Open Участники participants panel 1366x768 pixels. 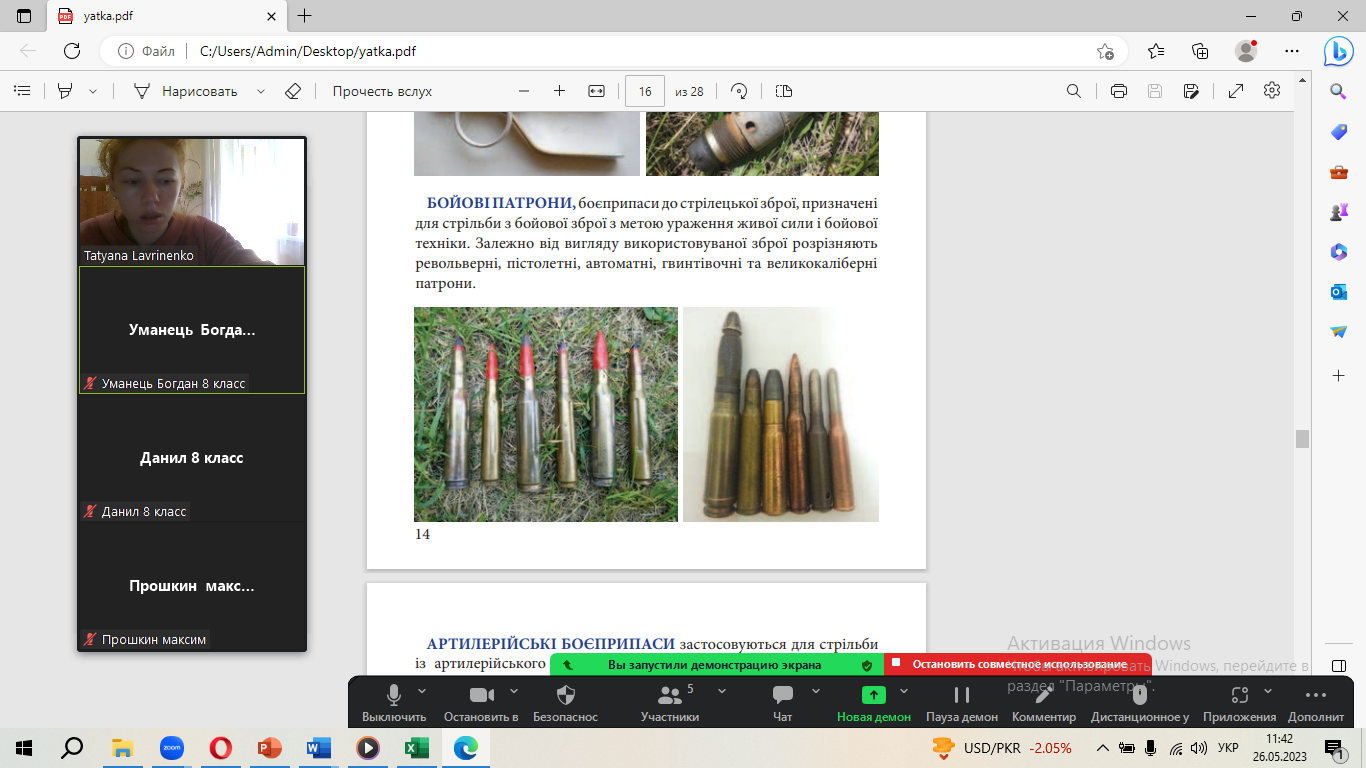click(669, 702)
